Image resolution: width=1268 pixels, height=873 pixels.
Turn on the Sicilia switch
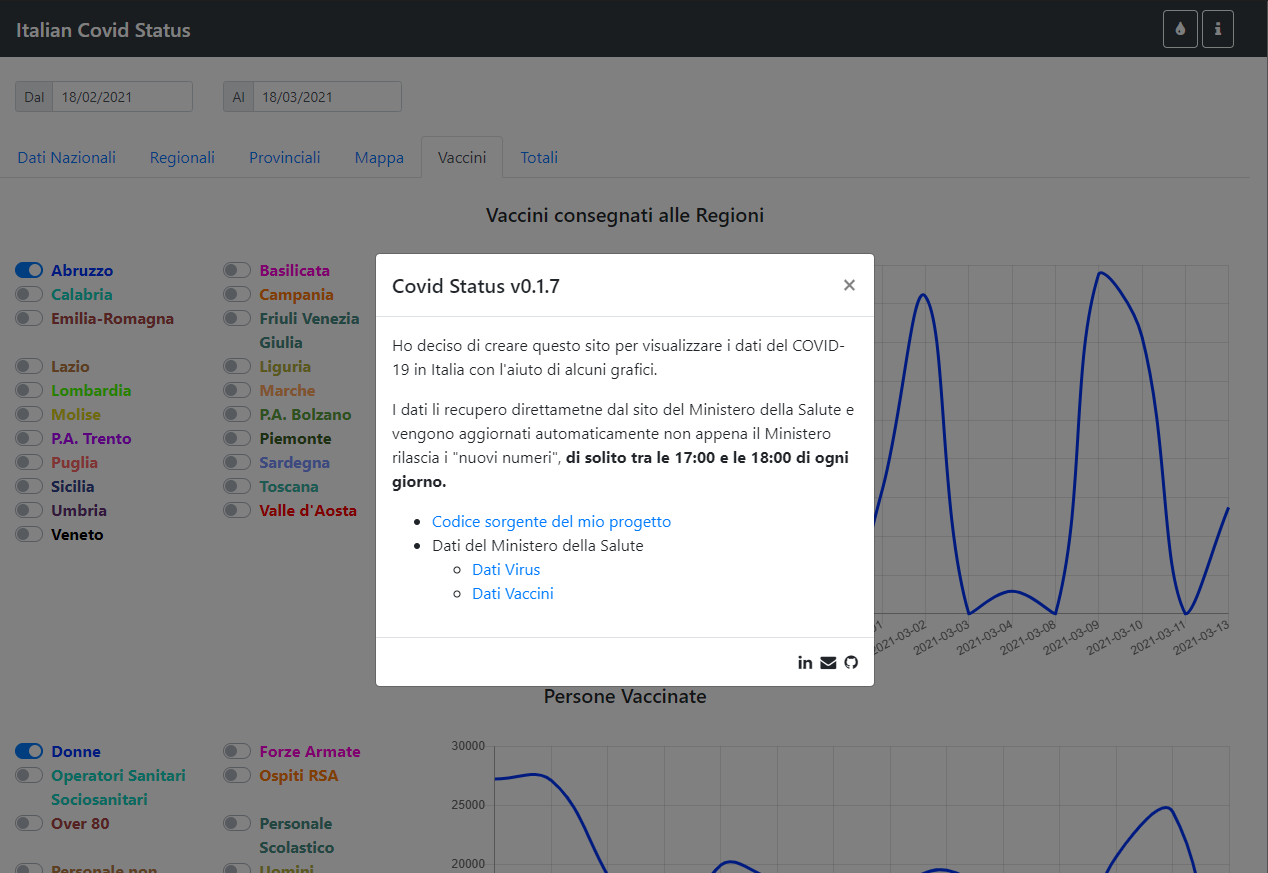coord(29,486)
